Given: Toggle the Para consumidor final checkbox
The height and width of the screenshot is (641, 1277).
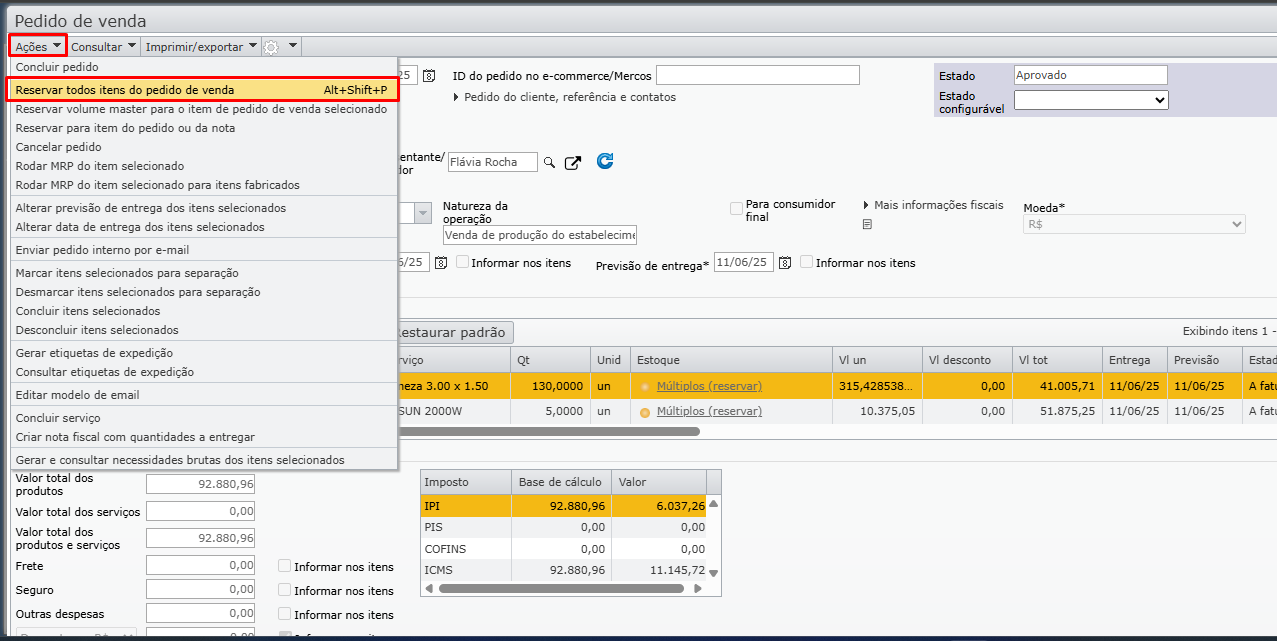Looking at the screenshot, I should (x=737, y=209).
